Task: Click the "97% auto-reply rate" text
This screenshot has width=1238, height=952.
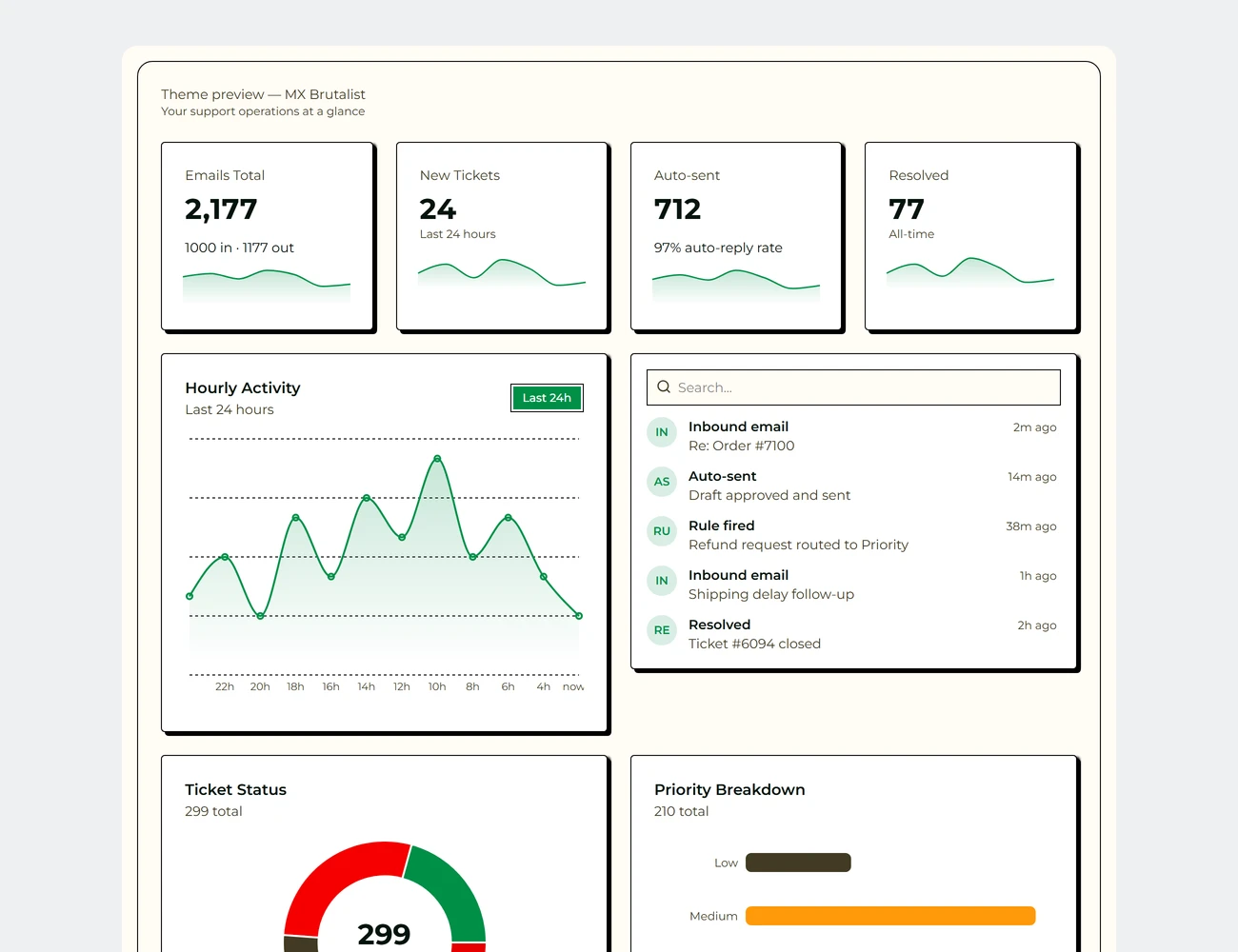Action: (718, 248)
